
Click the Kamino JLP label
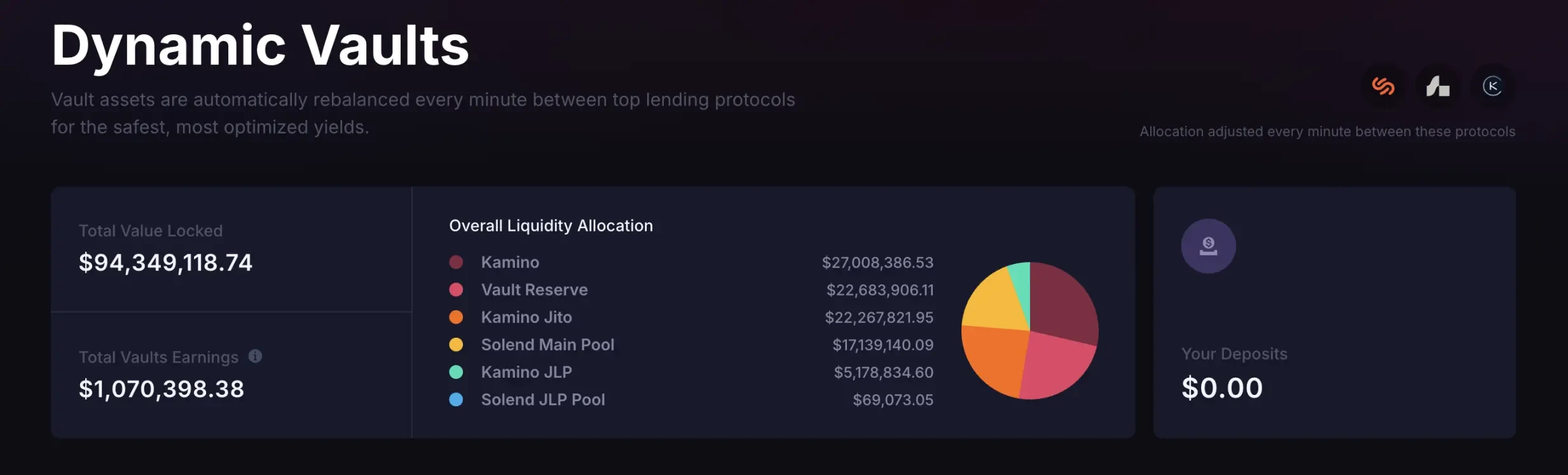coord(526,372)
